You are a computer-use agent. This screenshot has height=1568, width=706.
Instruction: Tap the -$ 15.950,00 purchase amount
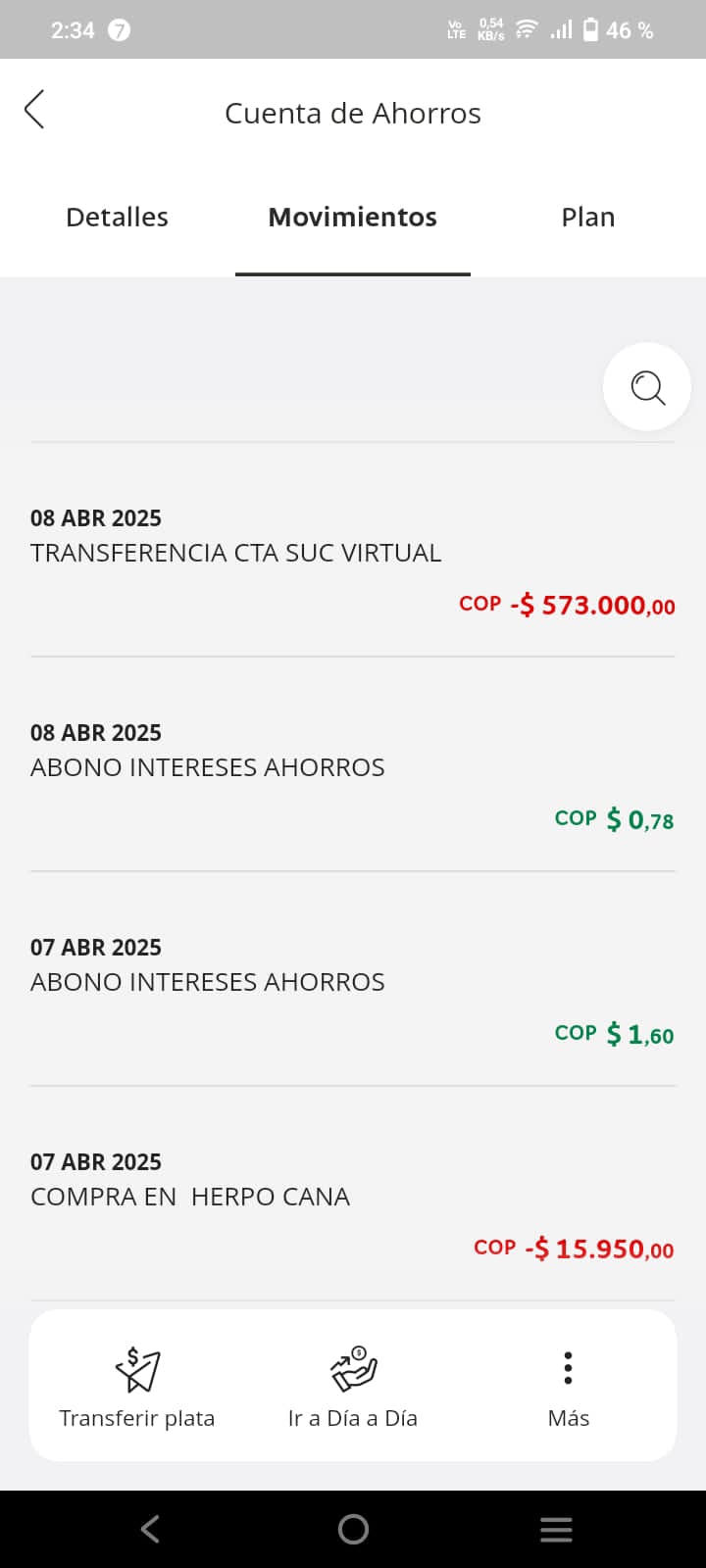tap(599, 1249)
